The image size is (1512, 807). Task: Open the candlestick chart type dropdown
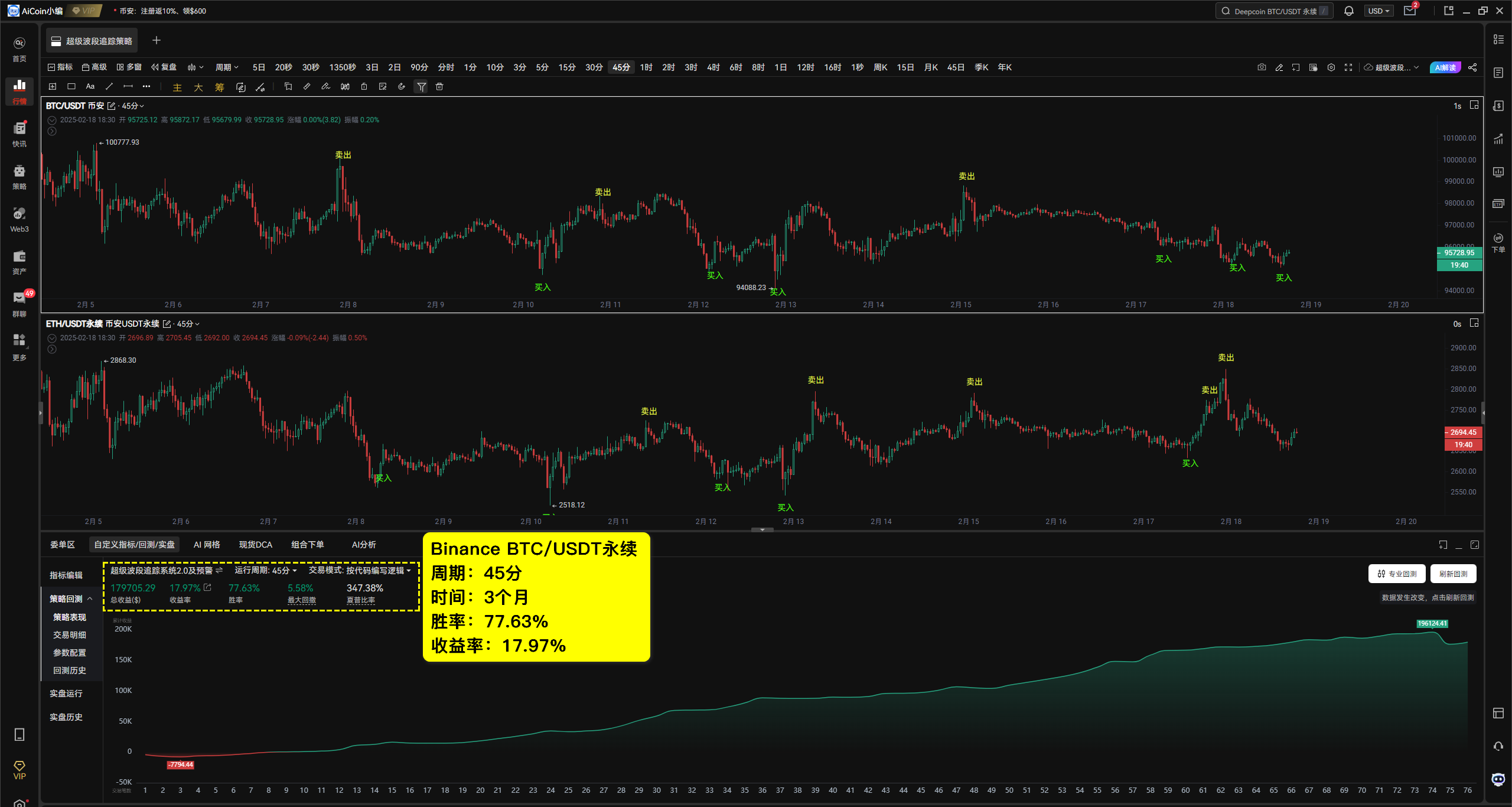click(195, 67)
